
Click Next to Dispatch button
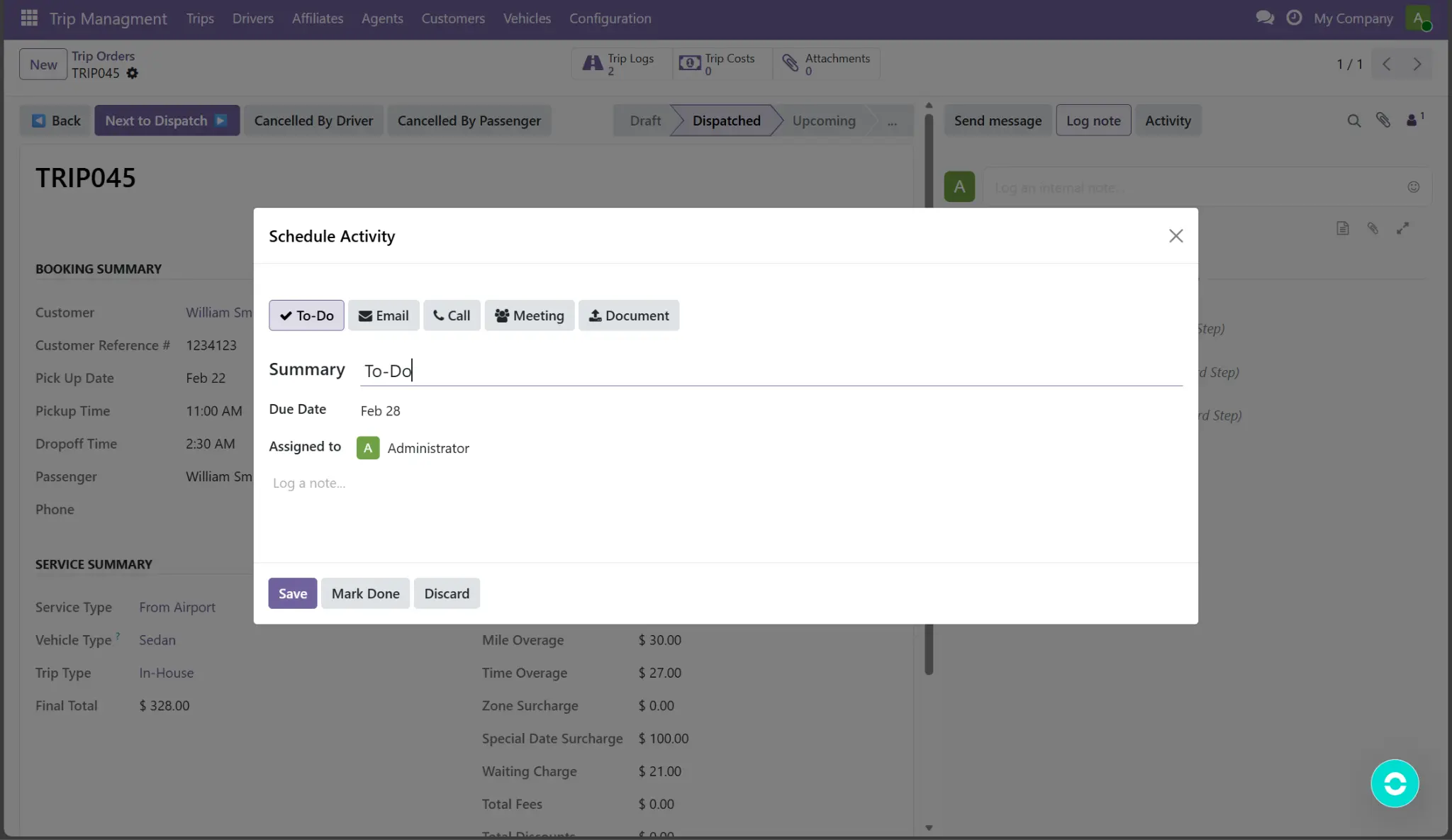(167, 121)
